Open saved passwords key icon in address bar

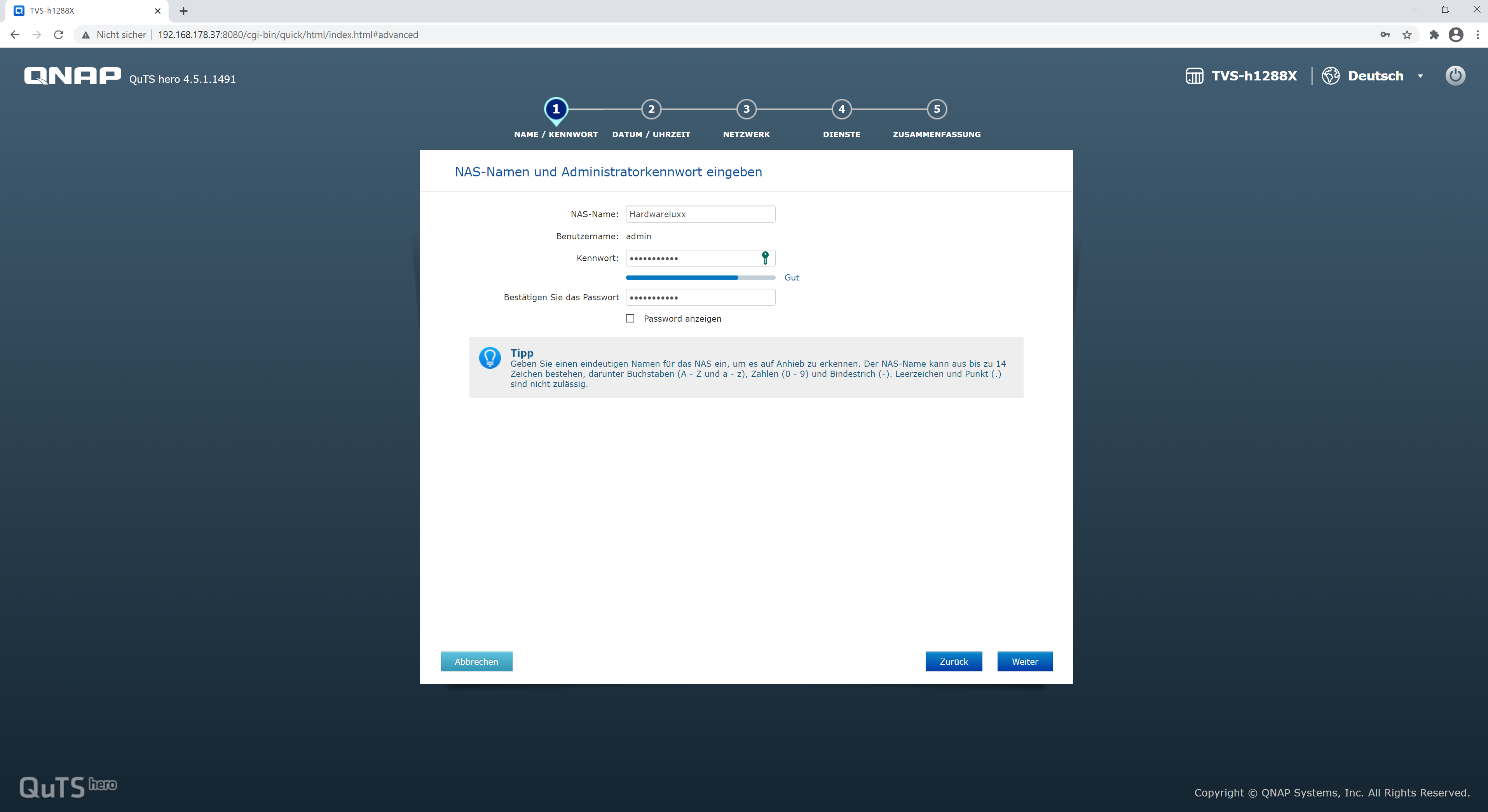point(1385,35)
